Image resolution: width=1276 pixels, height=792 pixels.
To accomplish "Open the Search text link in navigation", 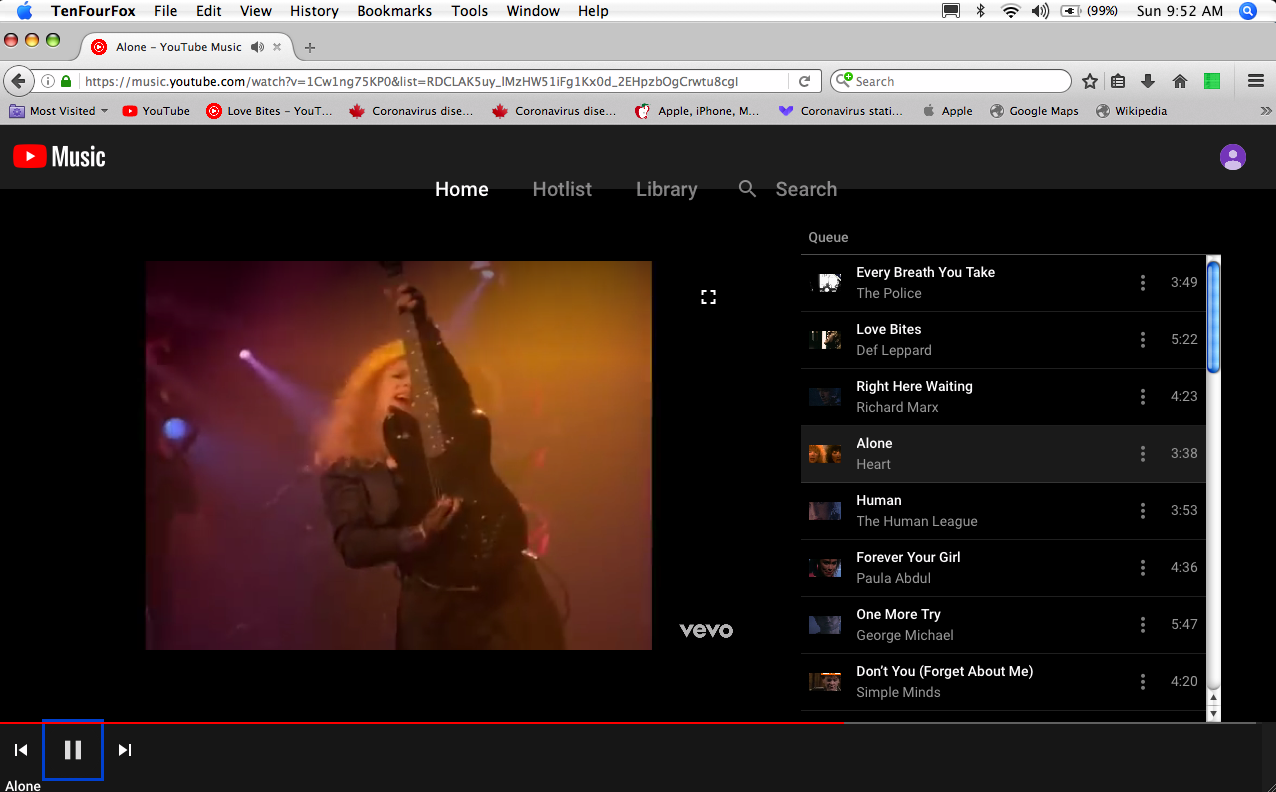I will point(806,189).
